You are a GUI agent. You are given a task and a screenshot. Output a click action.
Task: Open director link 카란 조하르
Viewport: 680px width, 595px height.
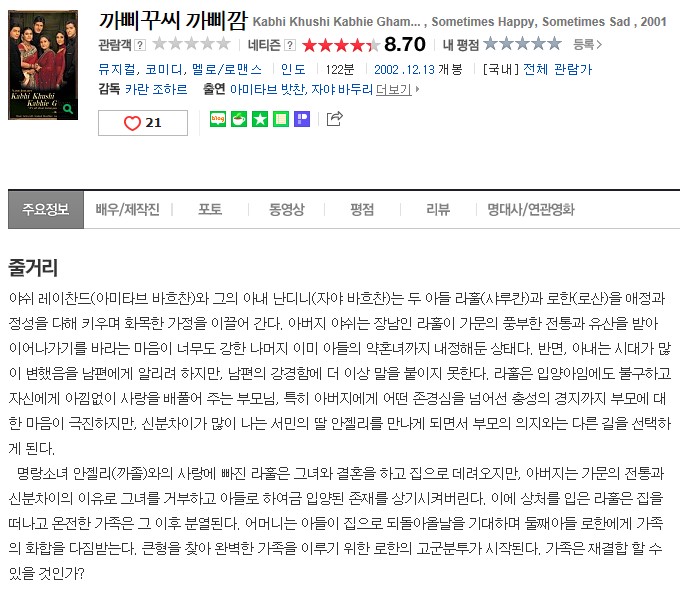pos(156,89)
